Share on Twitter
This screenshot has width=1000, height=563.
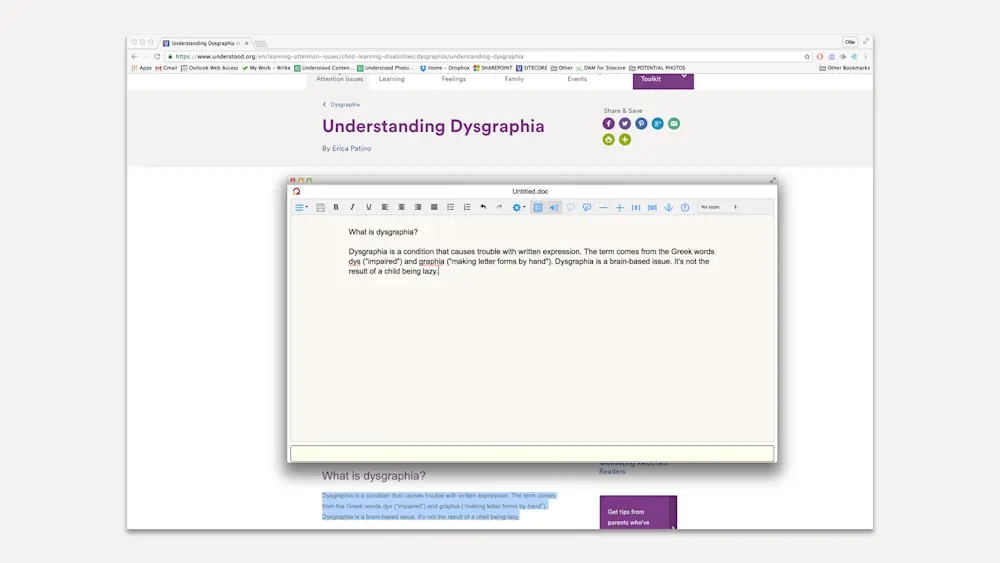(625, 124)
